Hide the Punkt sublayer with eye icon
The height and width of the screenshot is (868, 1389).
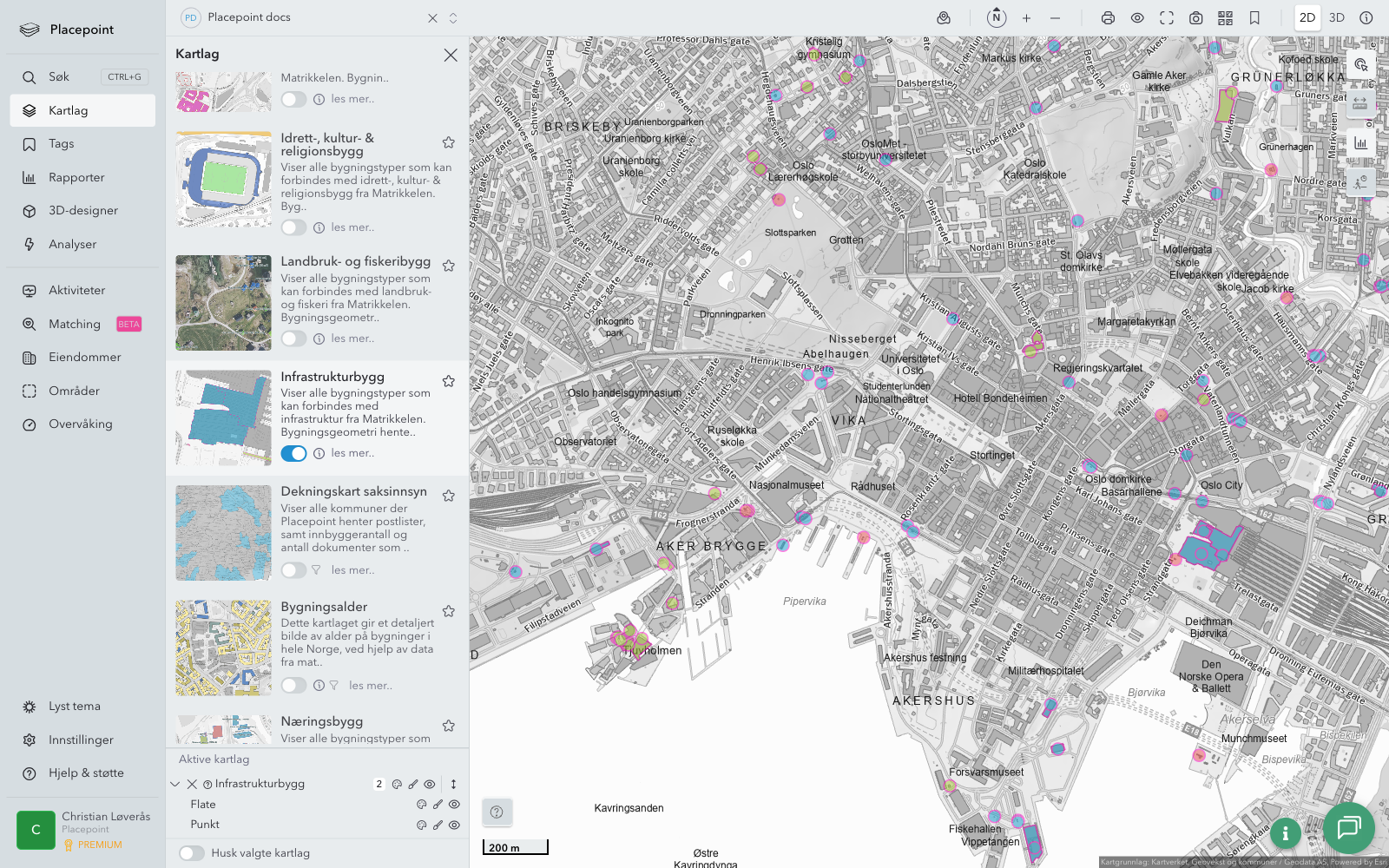click(x=454, y=825)
